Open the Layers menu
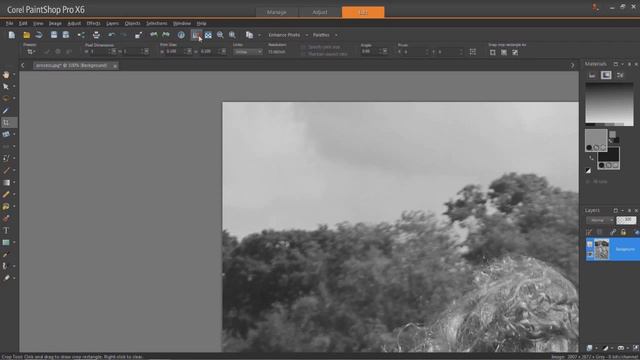The height and width of the screenshot is (360, 640). tap(113, 24)
